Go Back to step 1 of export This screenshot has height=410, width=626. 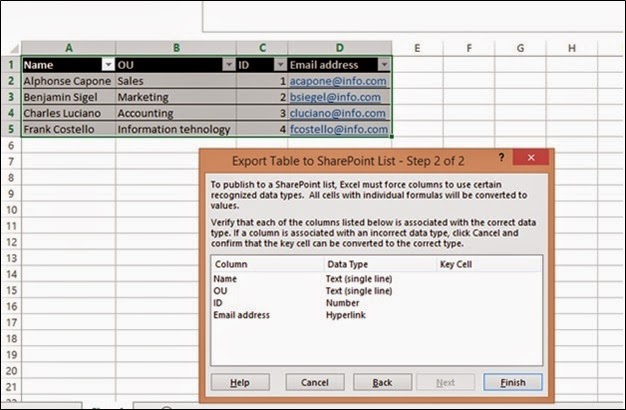click(x=382, y=382)
